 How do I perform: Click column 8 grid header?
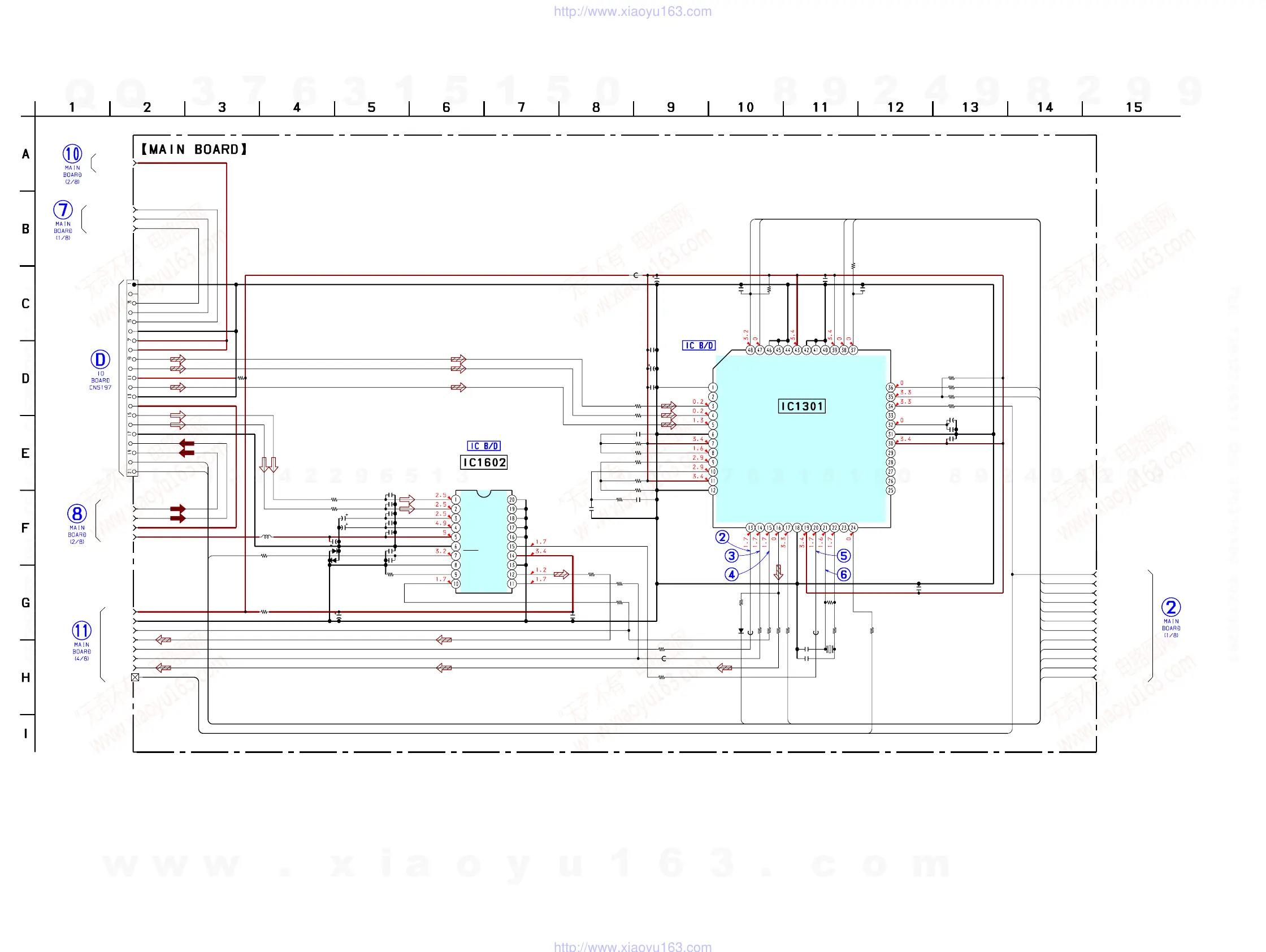pos(596,107)
